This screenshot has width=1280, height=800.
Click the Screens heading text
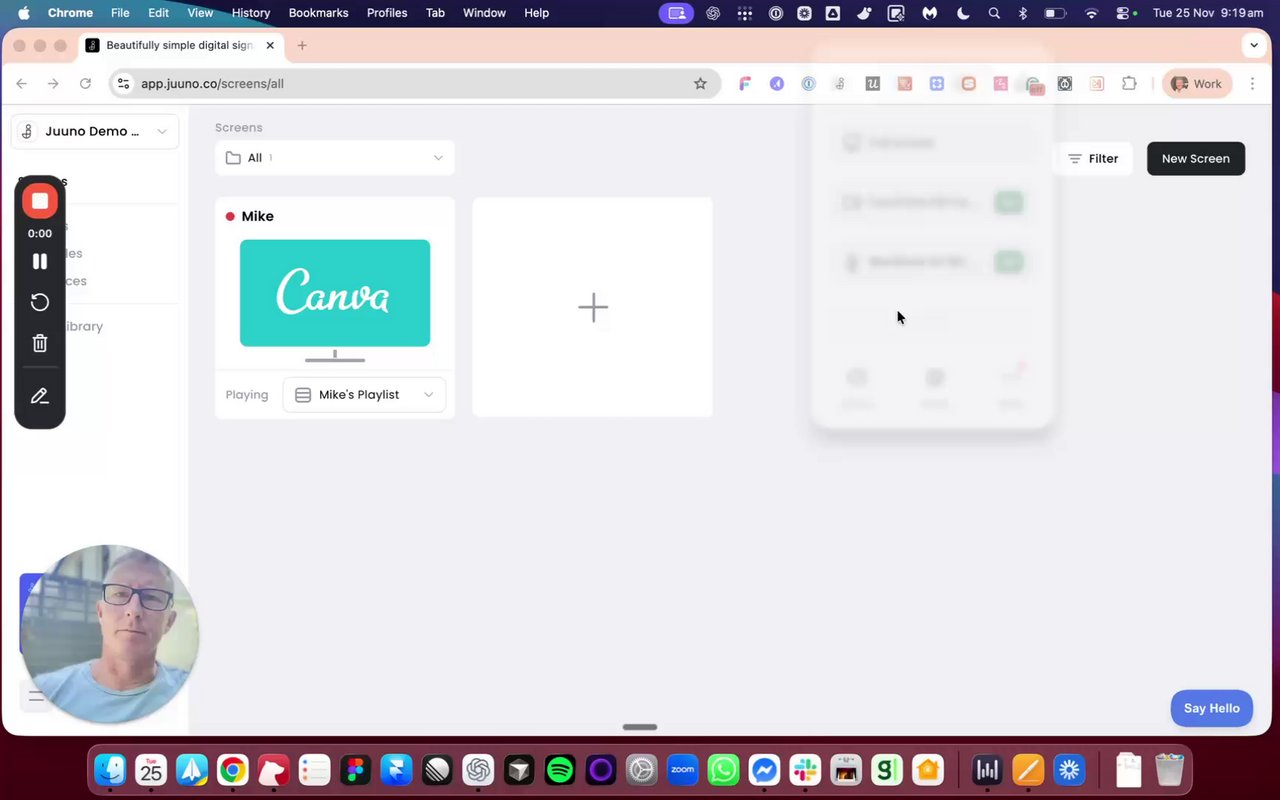pyautogui.click(x=239, y=127)
